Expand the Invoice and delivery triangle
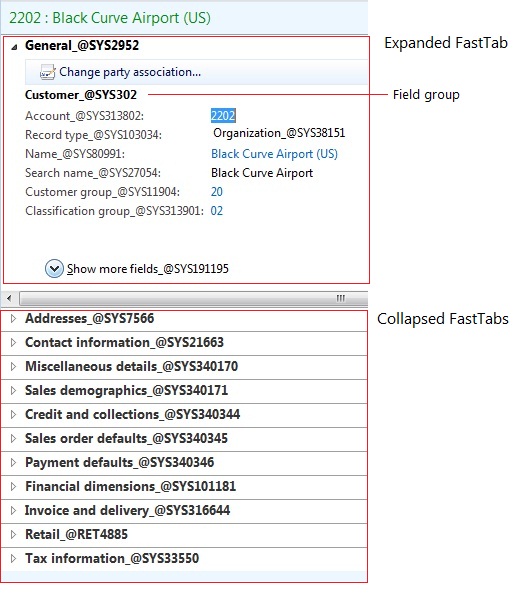 click(13, 511)
